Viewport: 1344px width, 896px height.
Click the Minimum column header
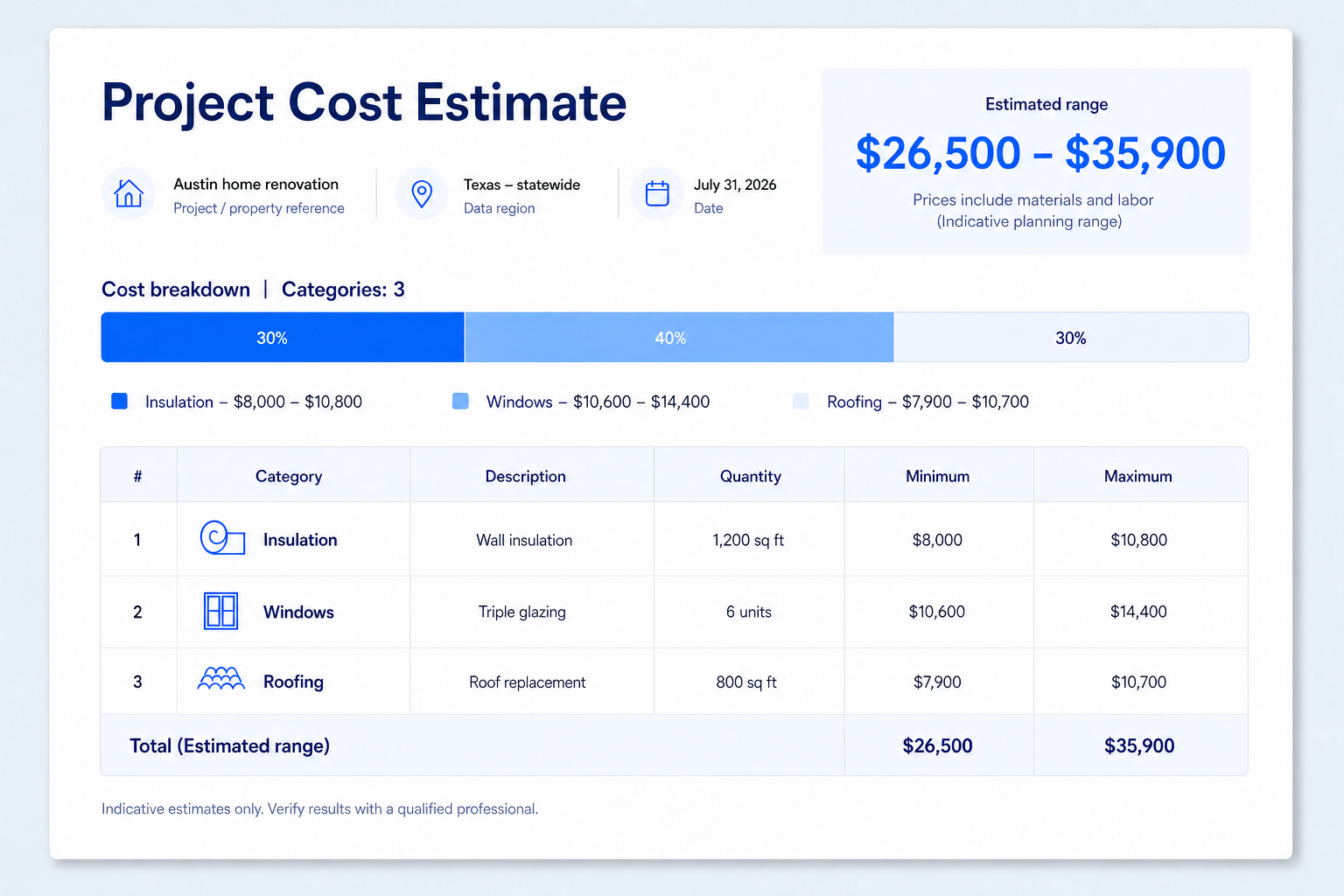click(938, 476)
